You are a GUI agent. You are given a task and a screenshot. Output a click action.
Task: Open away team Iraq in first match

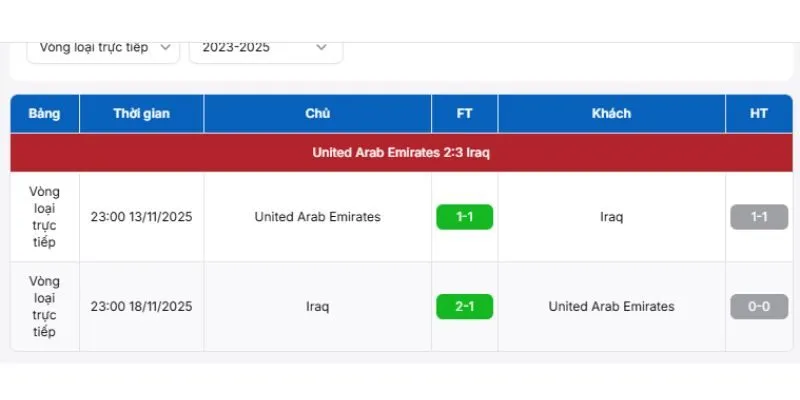611,217
